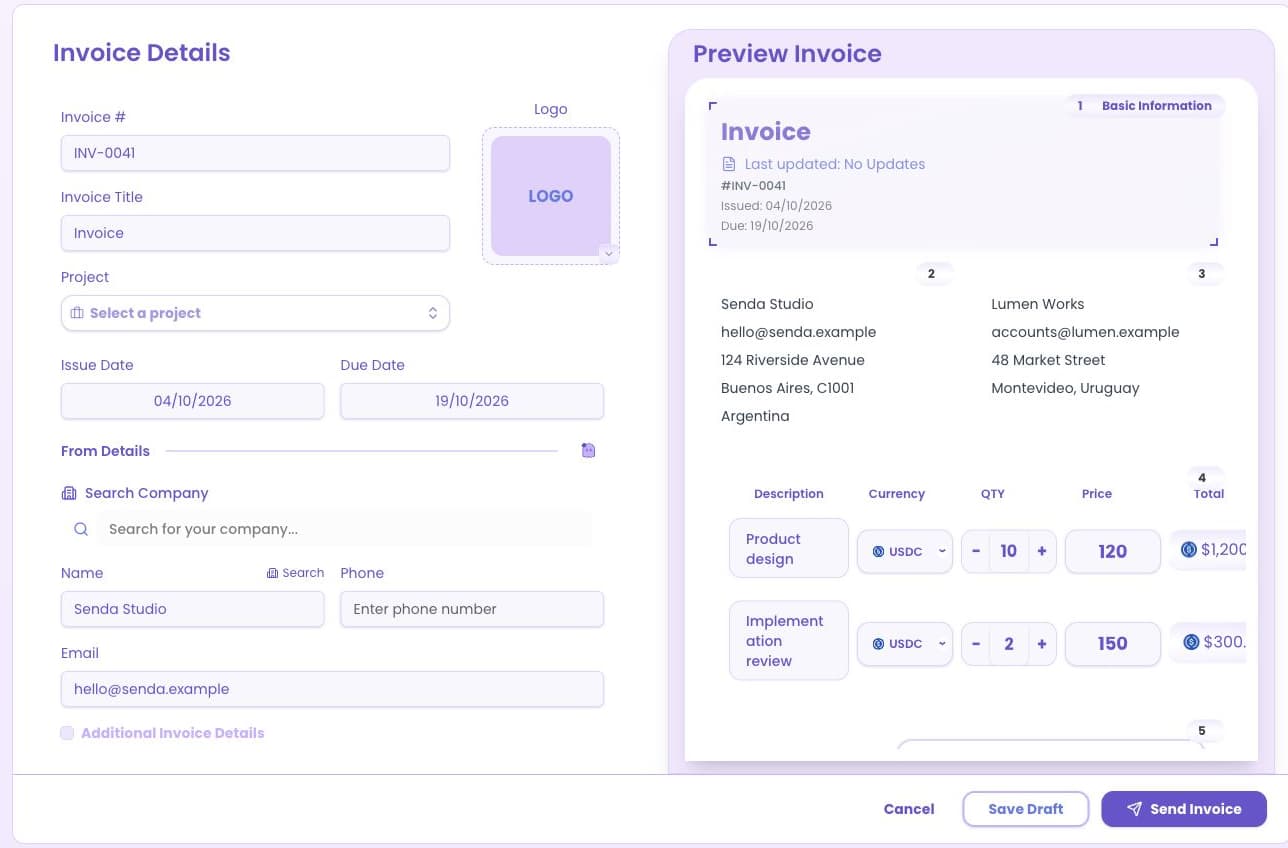
Task: Increase quantity for Product design
Action: pos(1042,551)
